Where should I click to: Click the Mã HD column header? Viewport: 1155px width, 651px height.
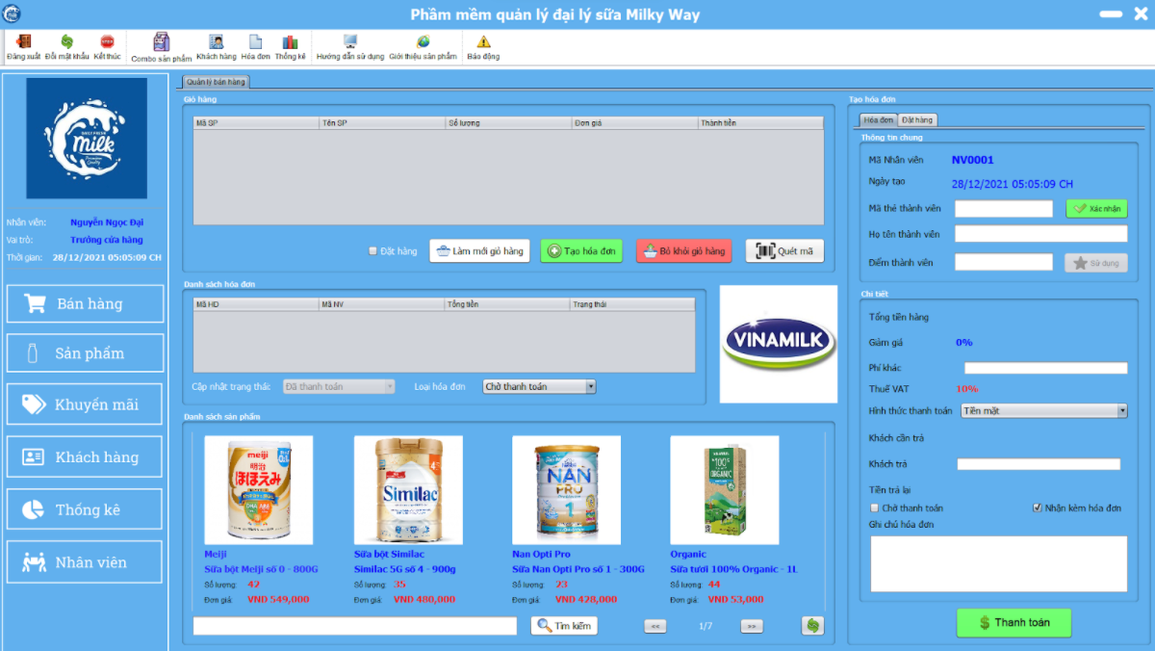point(256,304)
